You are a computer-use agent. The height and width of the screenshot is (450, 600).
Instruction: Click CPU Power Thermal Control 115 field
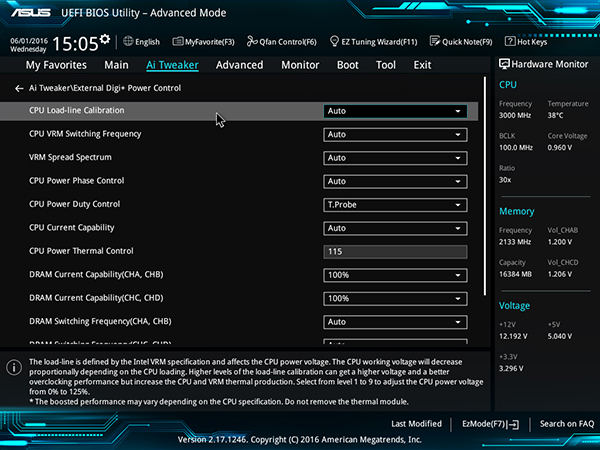[395, 252]
